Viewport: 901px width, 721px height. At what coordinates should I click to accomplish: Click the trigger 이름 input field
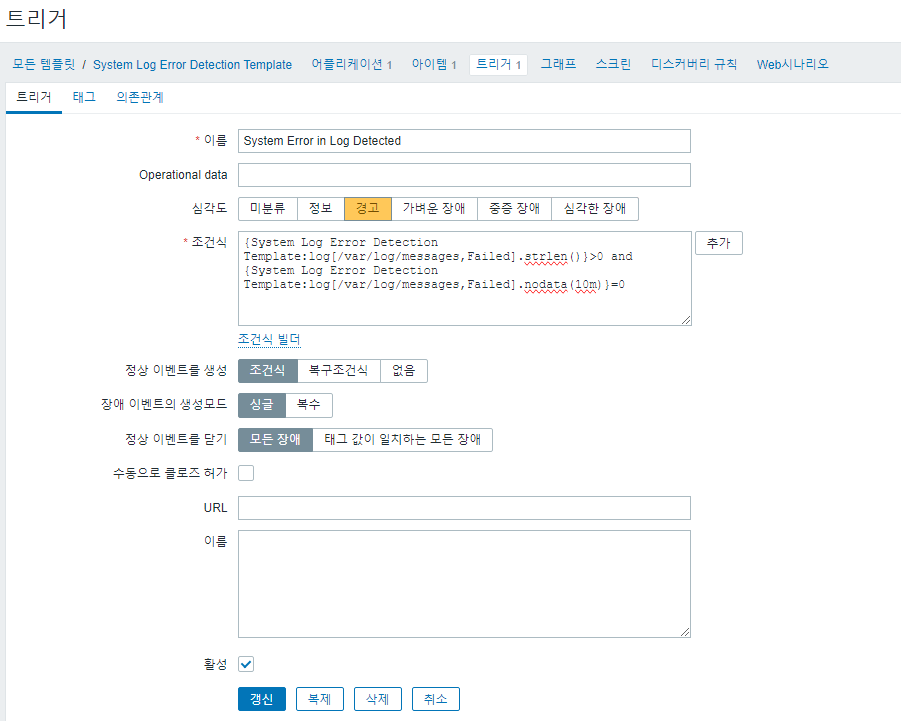pyautogui.click(x=464, y=141)
